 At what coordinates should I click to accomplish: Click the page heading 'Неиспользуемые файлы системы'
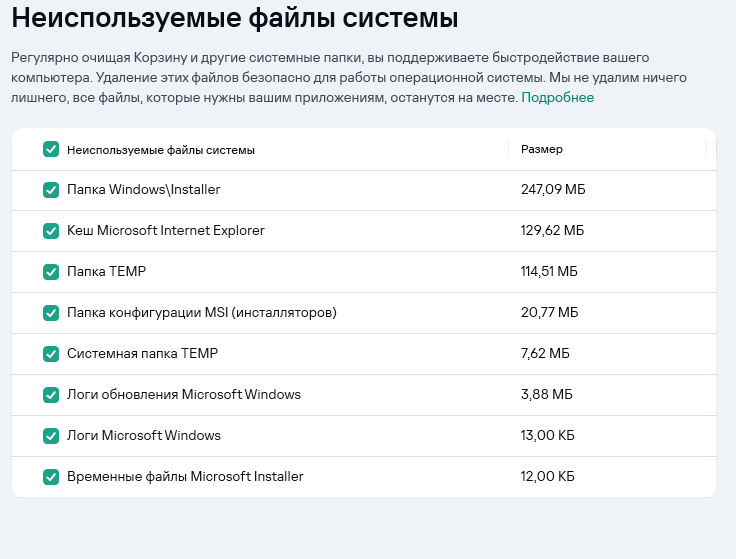pos(235,18)
